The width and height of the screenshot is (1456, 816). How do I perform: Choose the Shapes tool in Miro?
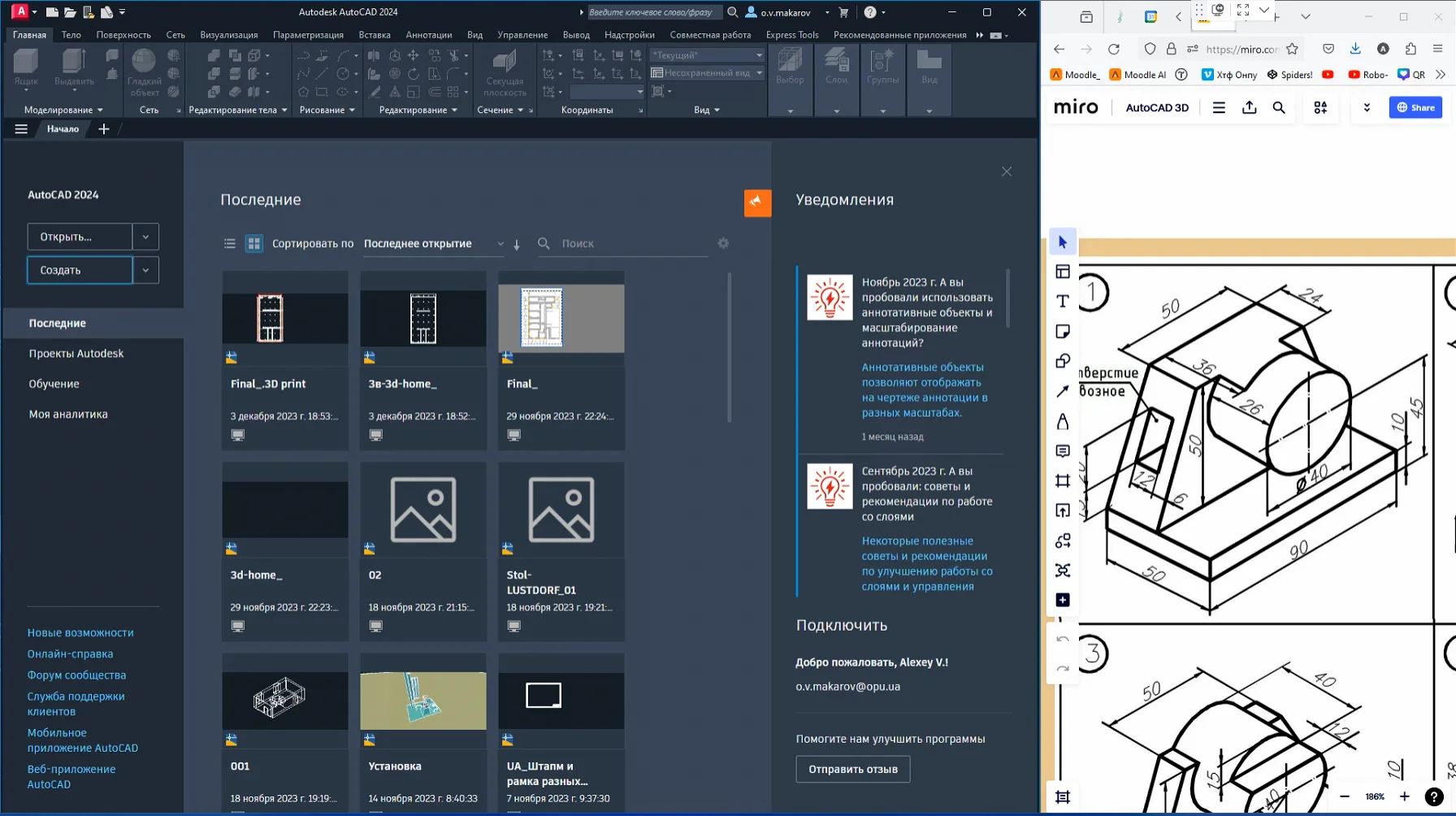pyautogui.click(x=1063, y=362)
